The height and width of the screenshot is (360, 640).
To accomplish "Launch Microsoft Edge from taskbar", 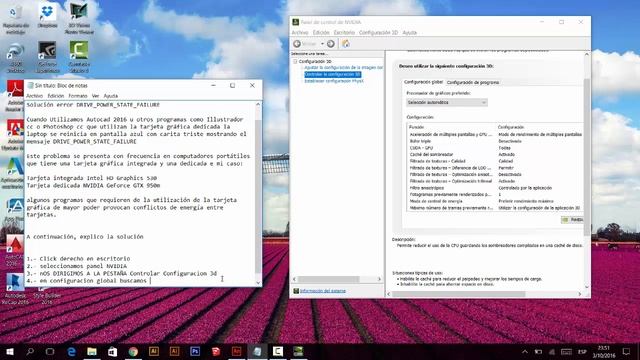I will click(71, 351).
